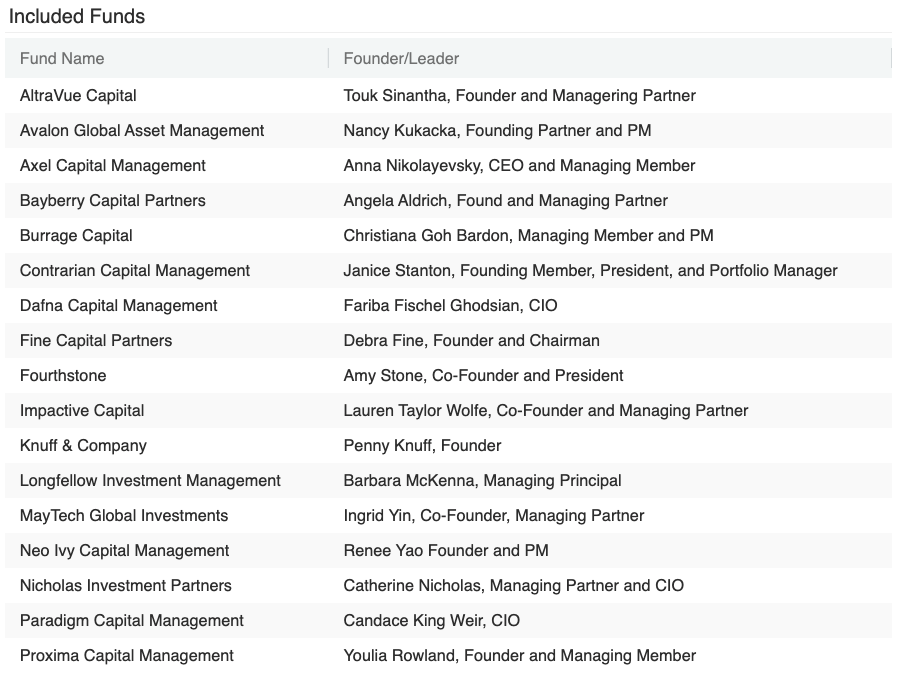899x680 pixels.
Task: Click Longfellow Investment Management entry
Action: [x=150, y=481]
